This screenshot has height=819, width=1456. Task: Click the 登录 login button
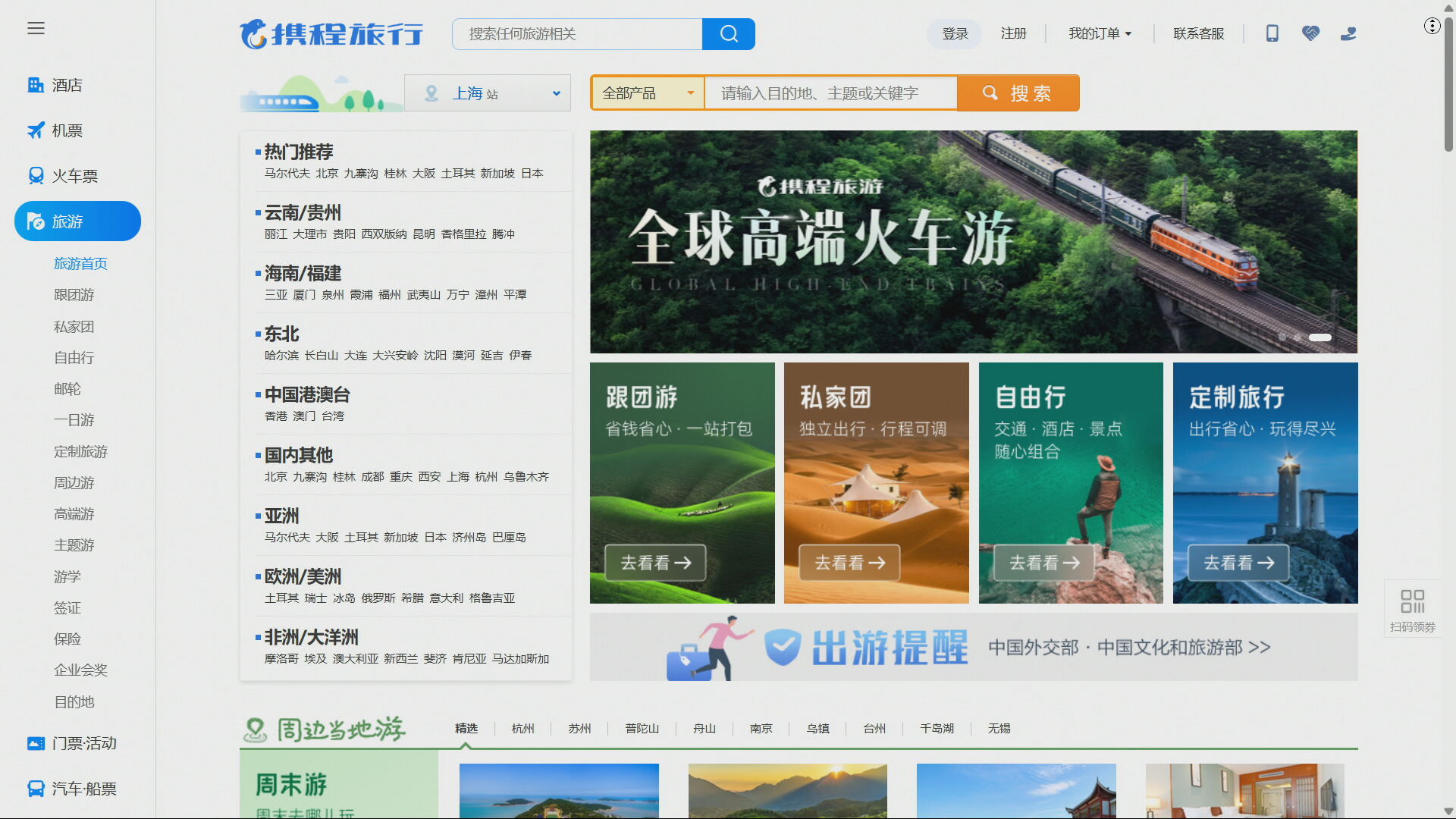(955, 33)
